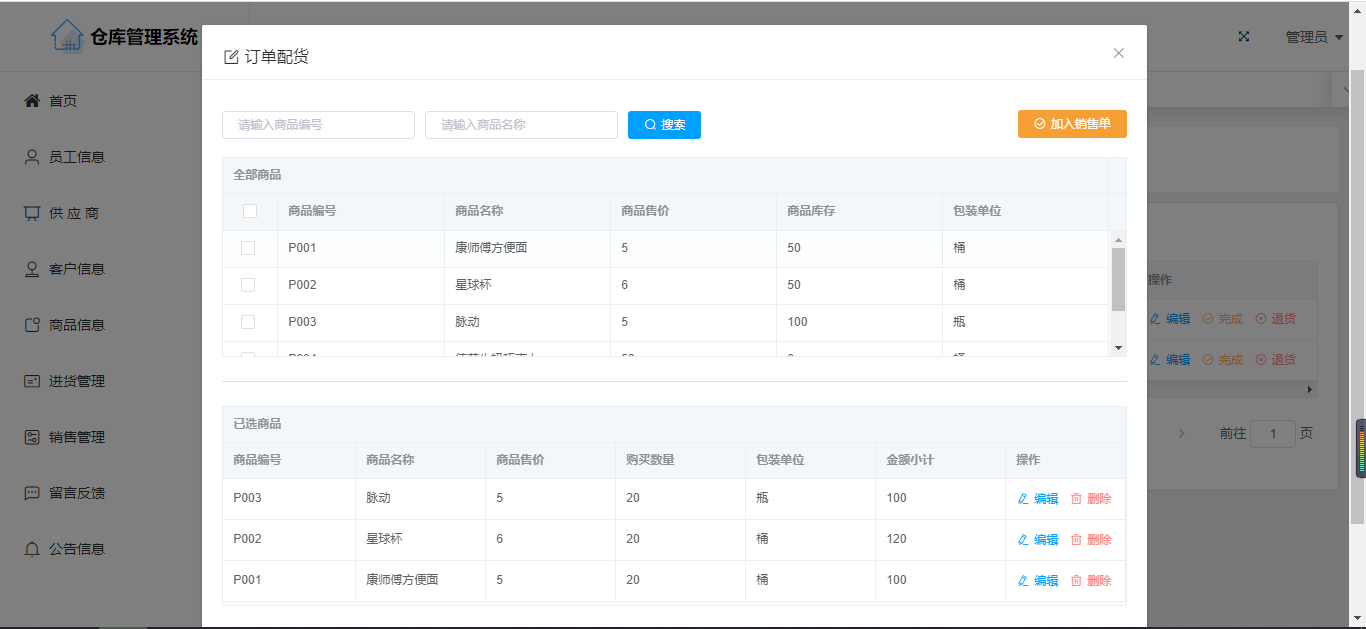The image size is (1366, 629).
Task: Check the box for product P001
Action: pos(248,248)
